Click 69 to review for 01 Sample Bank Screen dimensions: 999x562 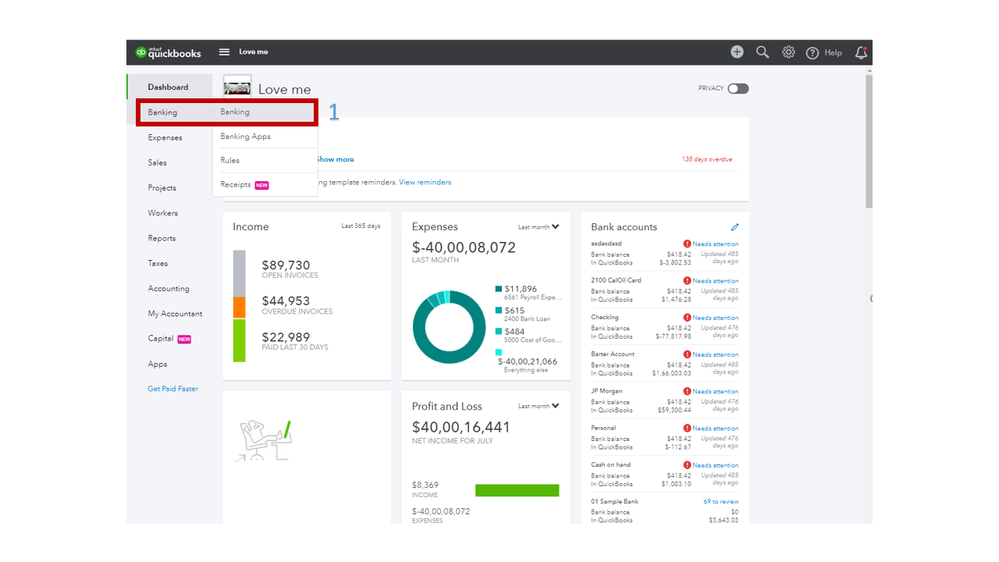721,502
